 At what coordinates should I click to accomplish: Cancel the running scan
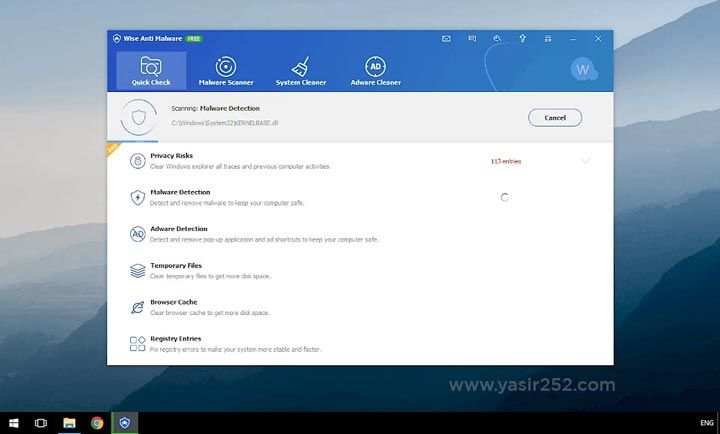[555, 118]
